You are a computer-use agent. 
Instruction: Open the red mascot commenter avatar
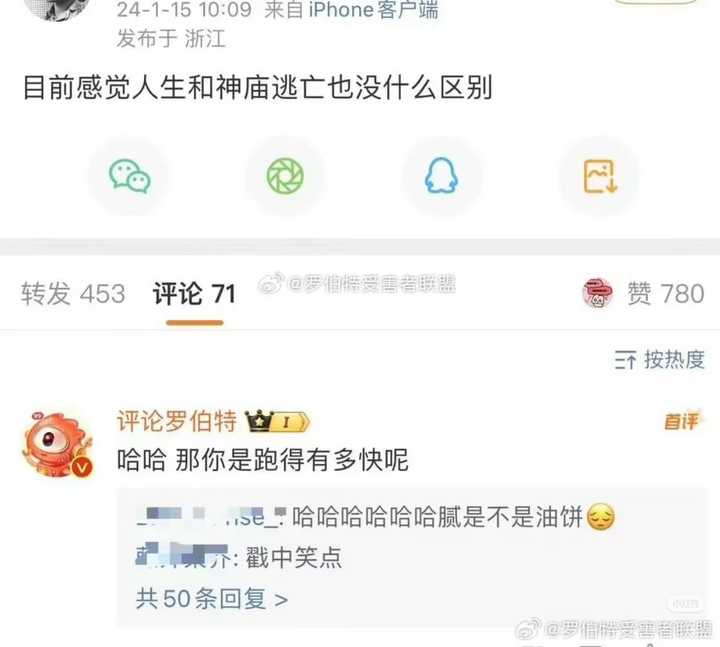pos(57,444)
